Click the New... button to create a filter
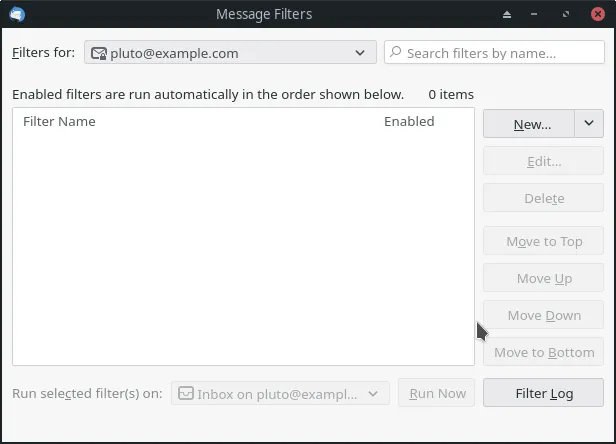 click(530, 124)
